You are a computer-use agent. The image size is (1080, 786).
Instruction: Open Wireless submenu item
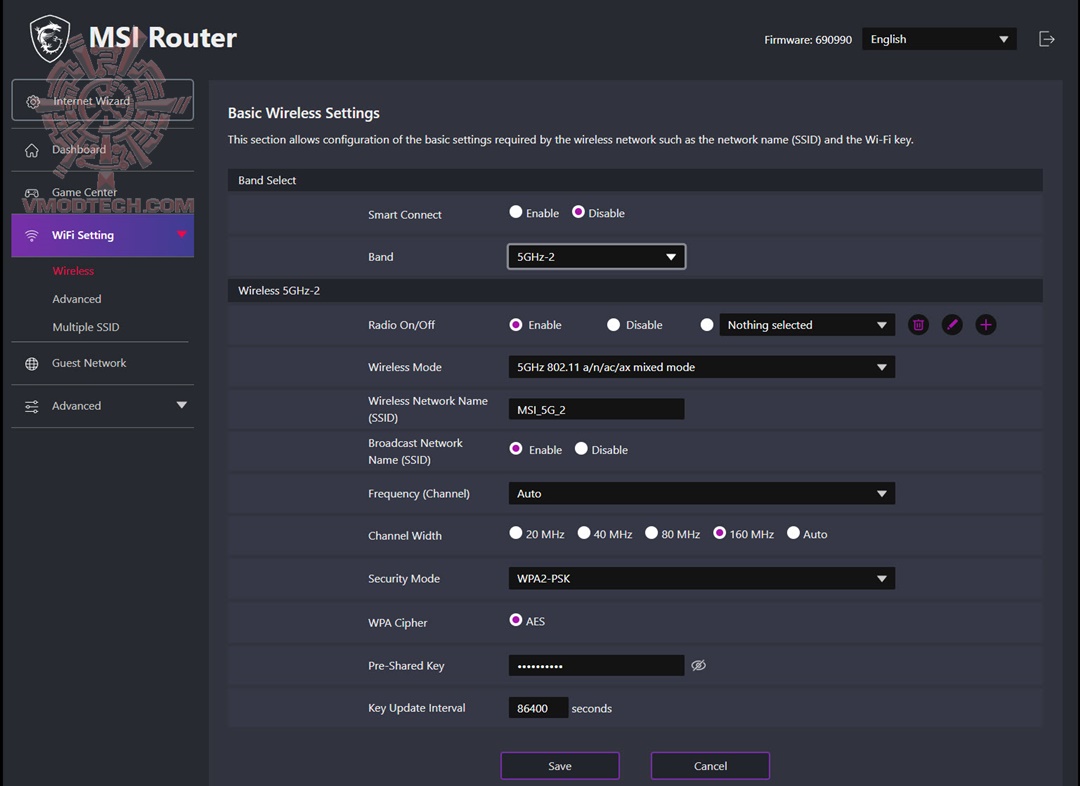[73, 271]
